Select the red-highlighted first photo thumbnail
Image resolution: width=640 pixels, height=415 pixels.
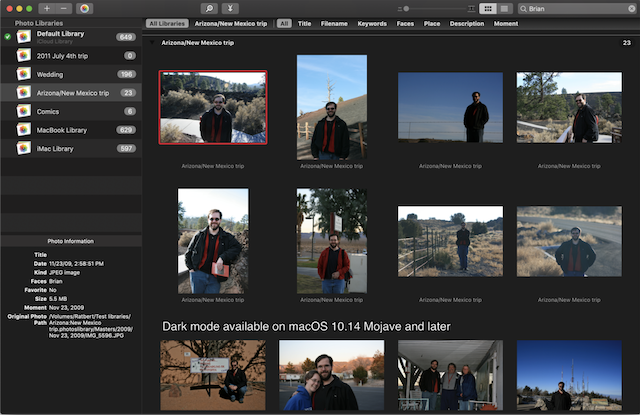pos(213,107)
